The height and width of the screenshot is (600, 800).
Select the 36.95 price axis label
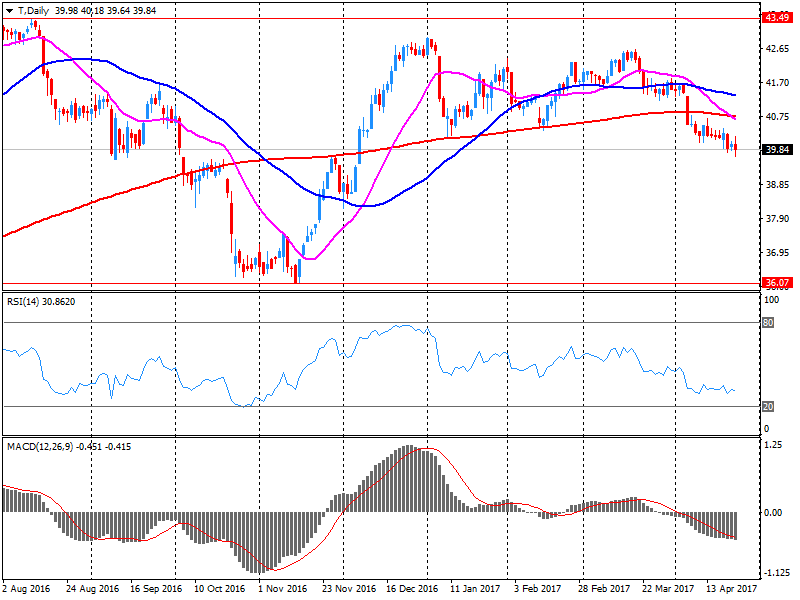coord(777,253)
